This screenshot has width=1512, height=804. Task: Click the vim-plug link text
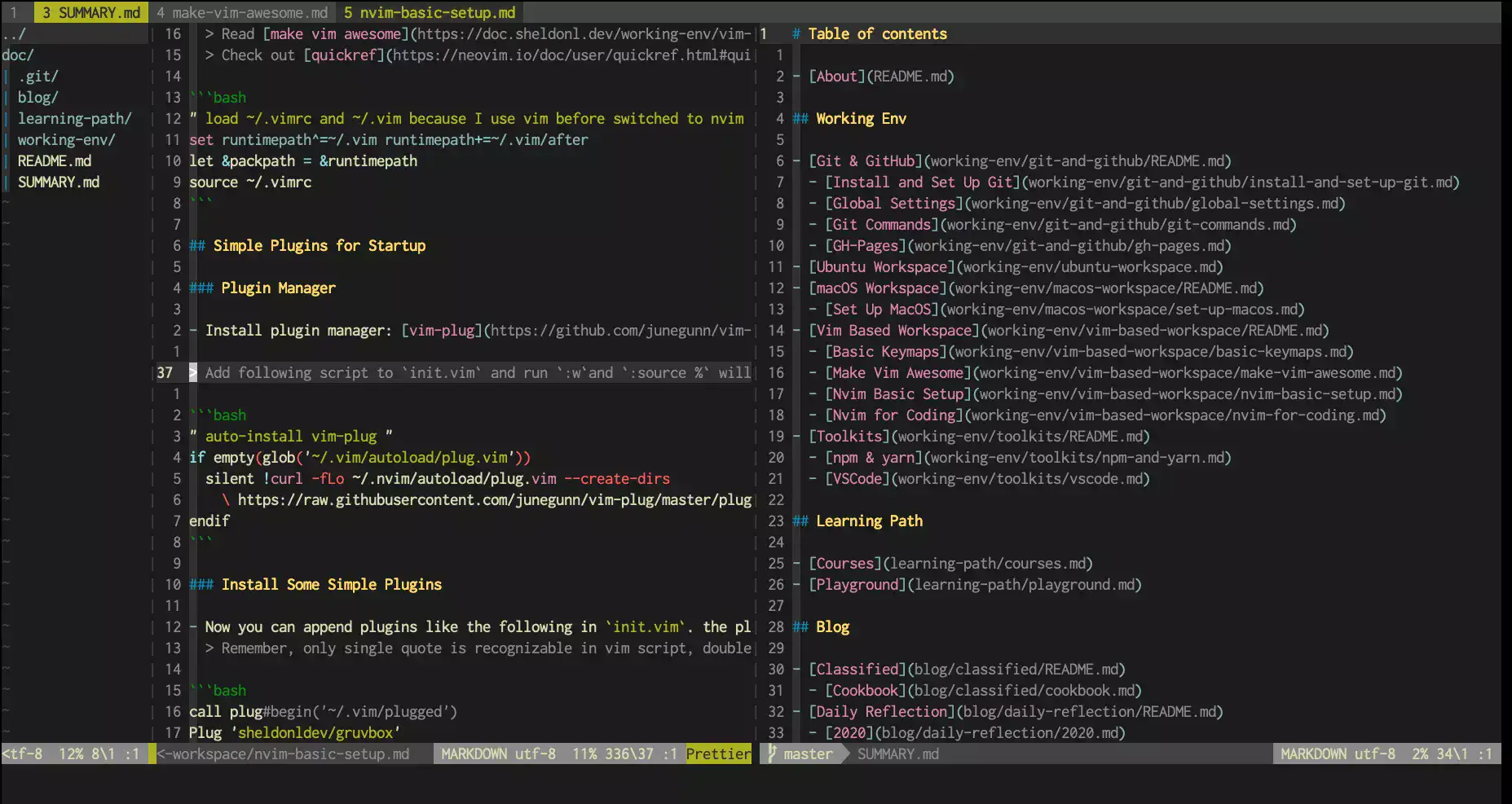tap(442, 330)
